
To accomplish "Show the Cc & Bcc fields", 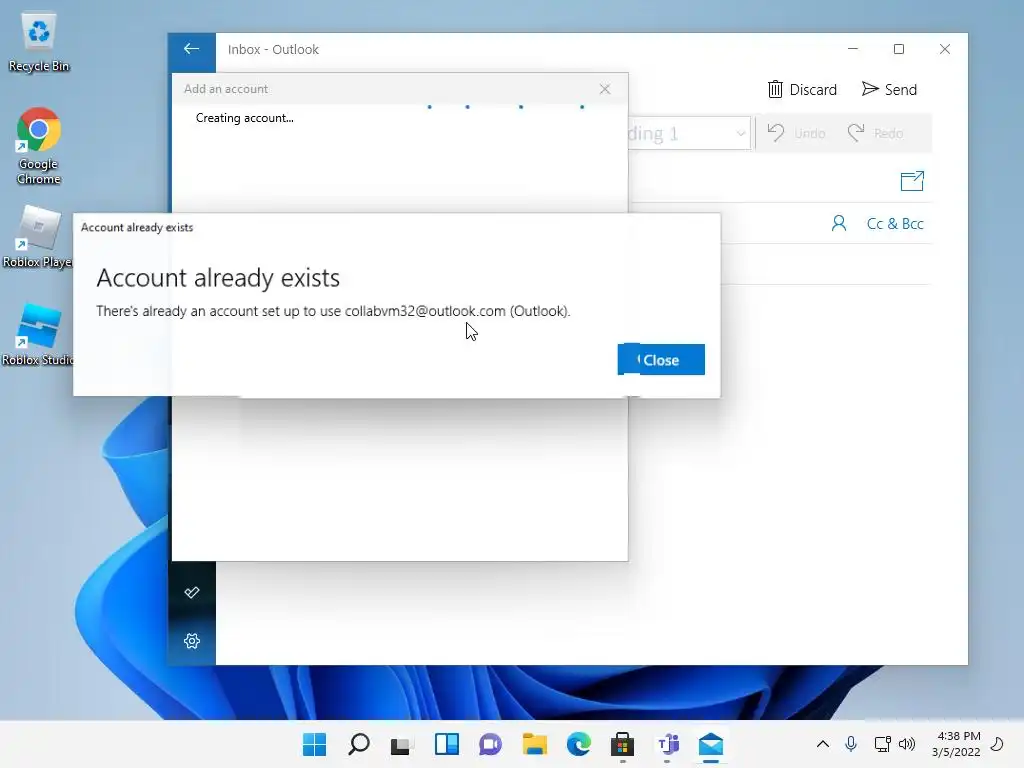I will 895,223.
